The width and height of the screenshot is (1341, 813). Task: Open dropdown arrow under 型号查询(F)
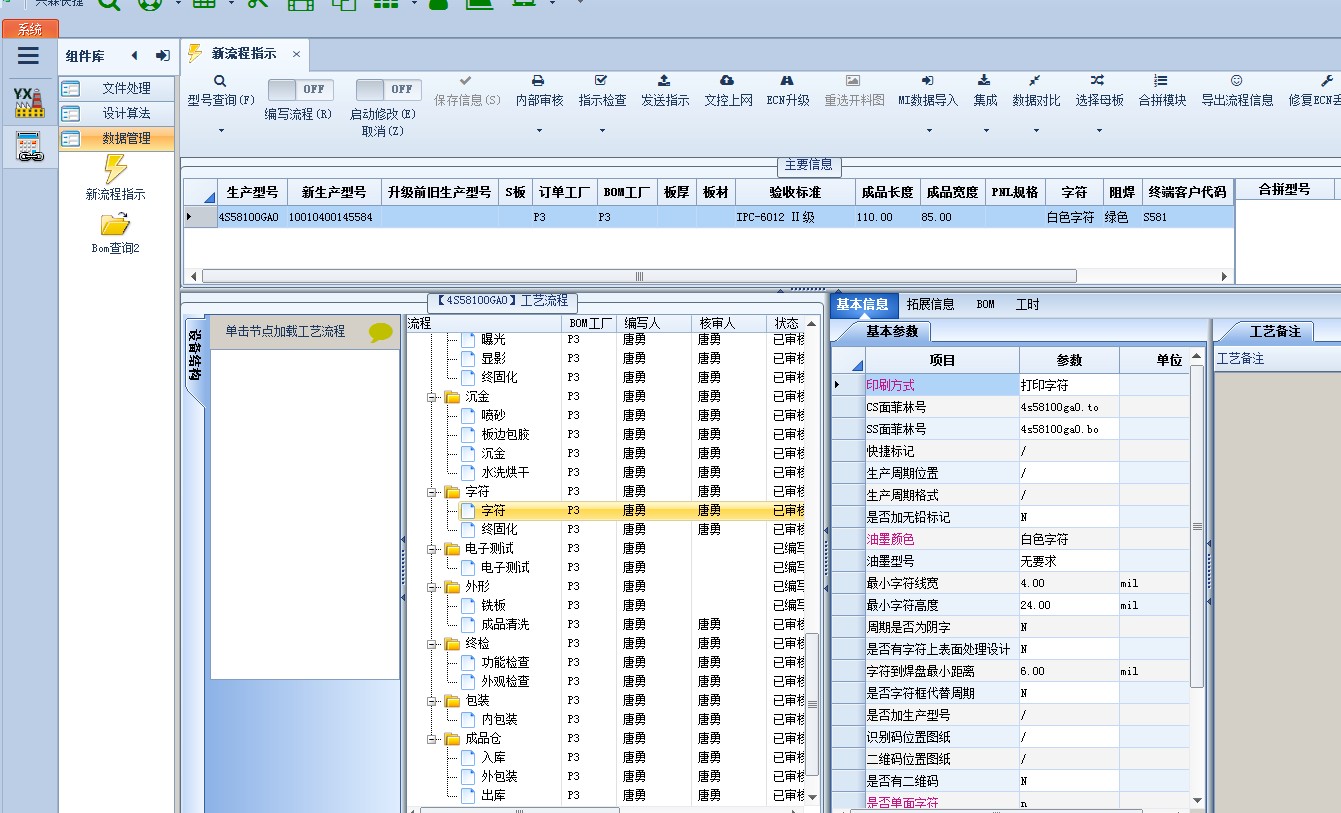[x=220, y=130]
